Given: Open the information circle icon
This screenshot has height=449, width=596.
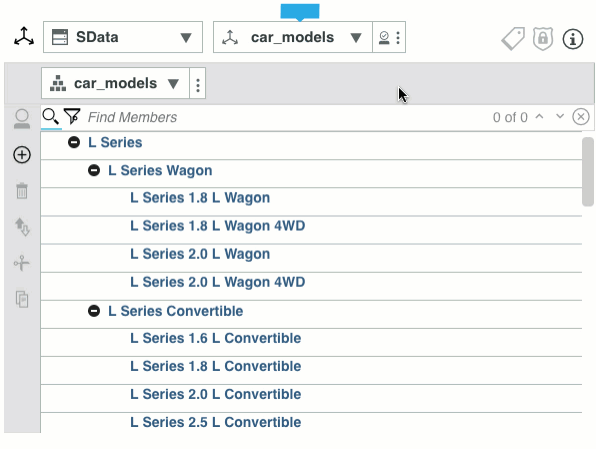Looking at the screenshot, I should (x=573, y=39).
